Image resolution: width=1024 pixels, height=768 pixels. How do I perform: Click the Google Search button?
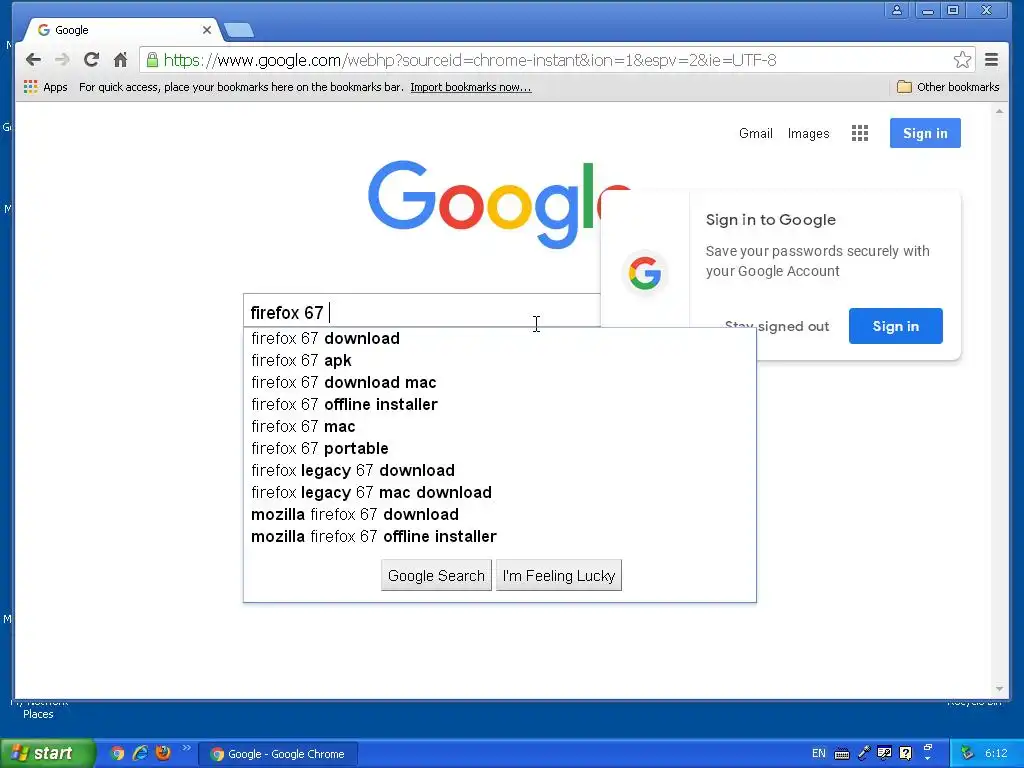(x=436, y=575)
